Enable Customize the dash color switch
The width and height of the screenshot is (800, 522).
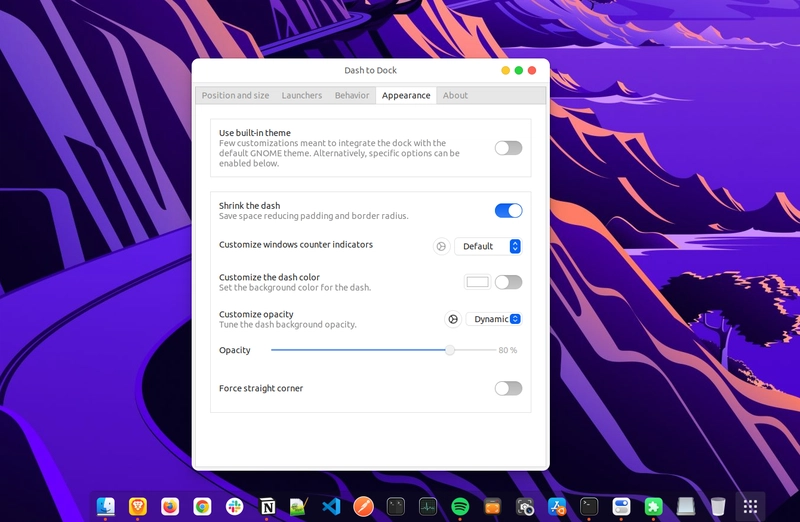[508, 282]
